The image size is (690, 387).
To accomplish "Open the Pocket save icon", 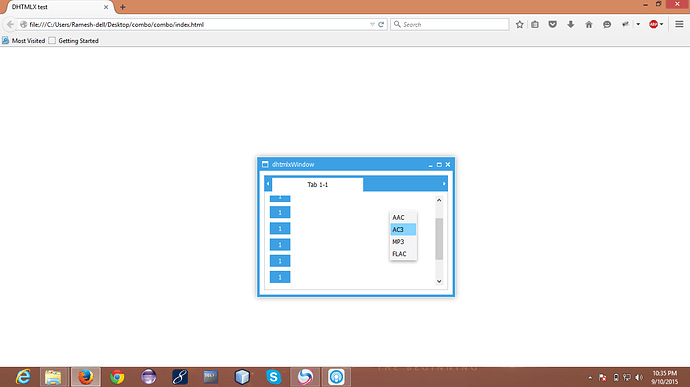I will pyautogui.click(x=553, y=25).
